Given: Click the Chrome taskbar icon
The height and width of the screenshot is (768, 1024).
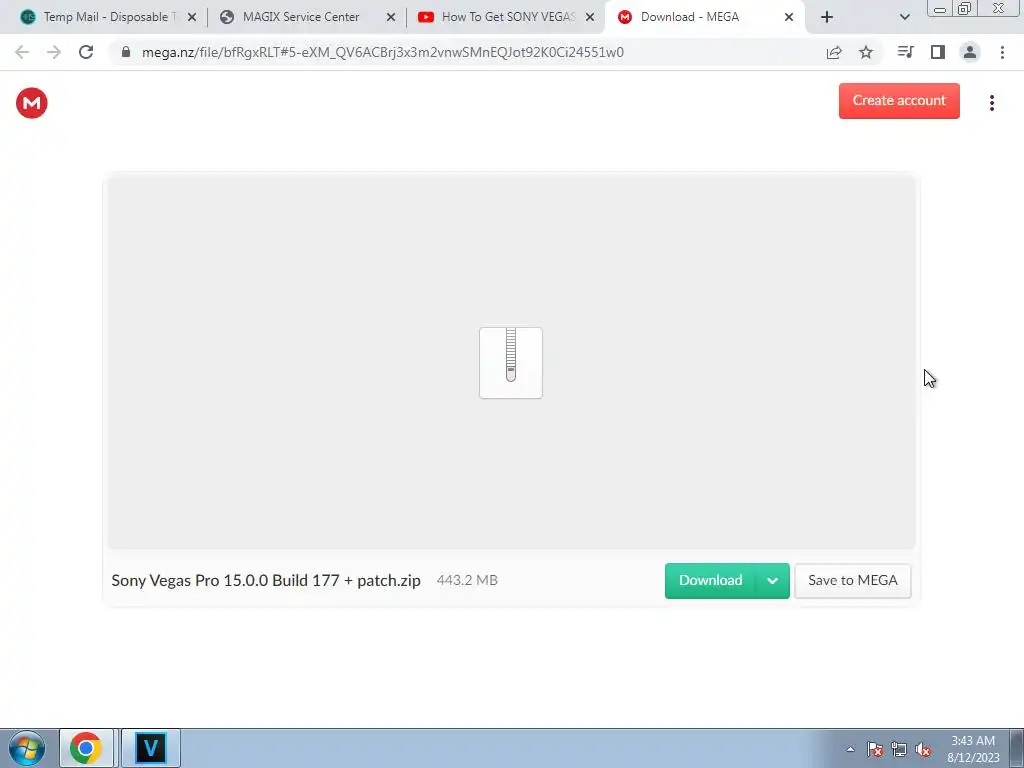Looking at the screenshot, I should pos(86,748).
